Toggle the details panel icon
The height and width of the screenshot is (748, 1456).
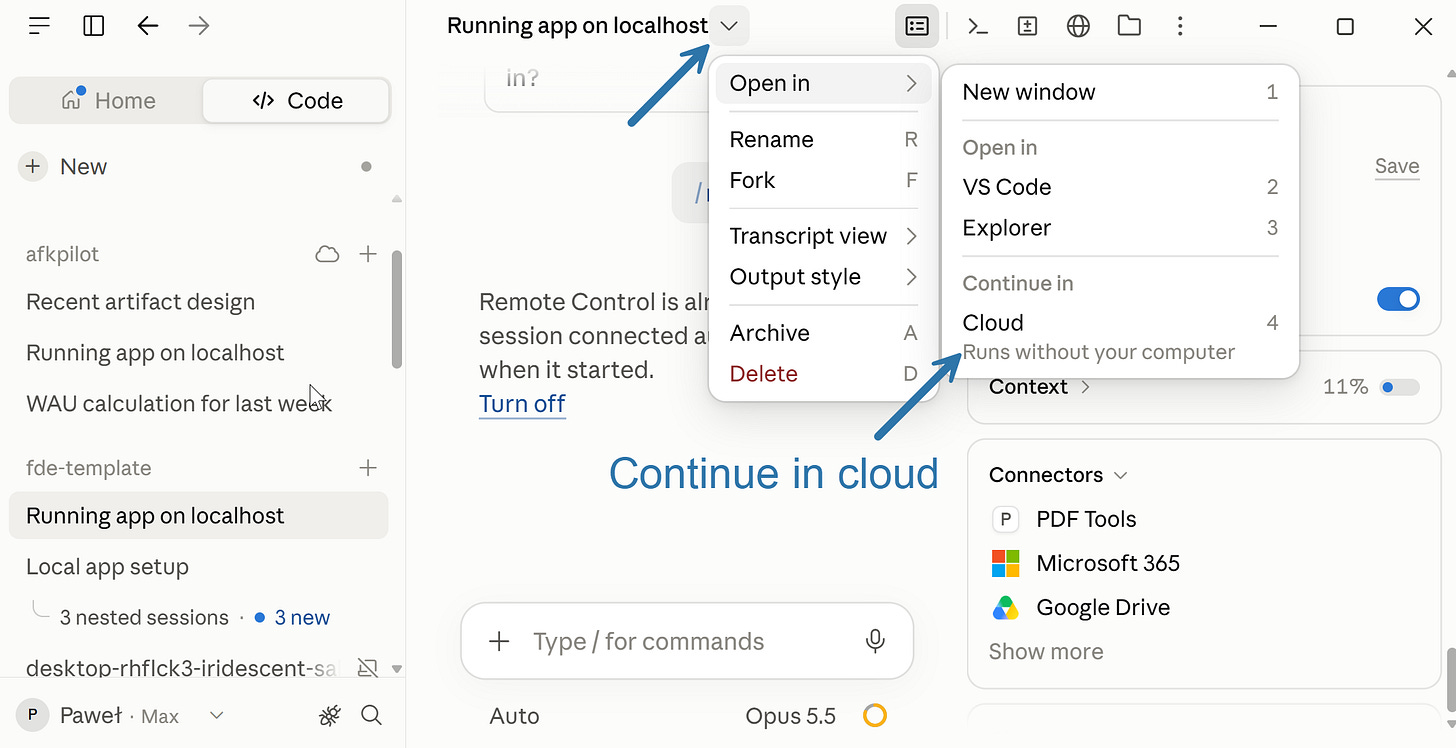coord(917,27)
